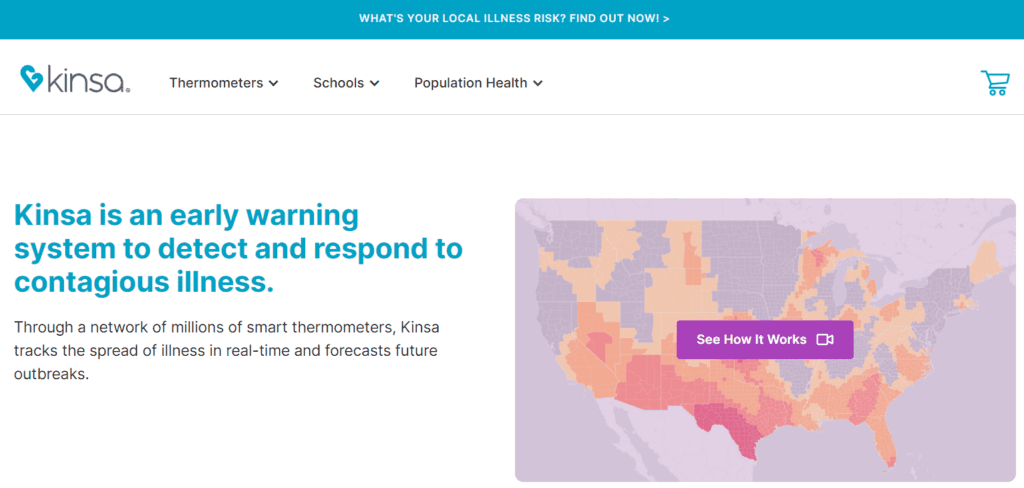The height and width of the screenshot is (488, 1024).
Task: Click the See How It Works button
Action: click(765, 340)
